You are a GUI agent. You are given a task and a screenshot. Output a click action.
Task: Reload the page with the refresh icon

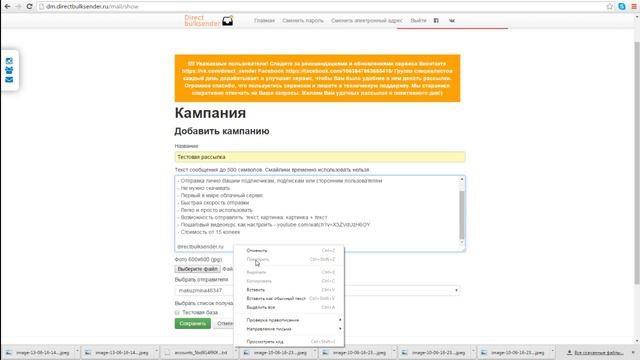(29, 7)
